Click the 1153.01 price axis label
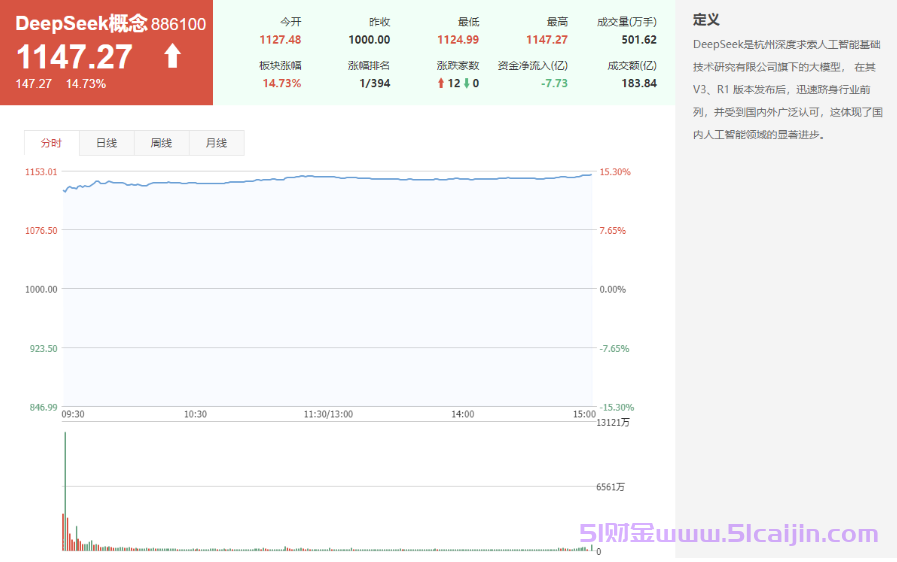 41,172
